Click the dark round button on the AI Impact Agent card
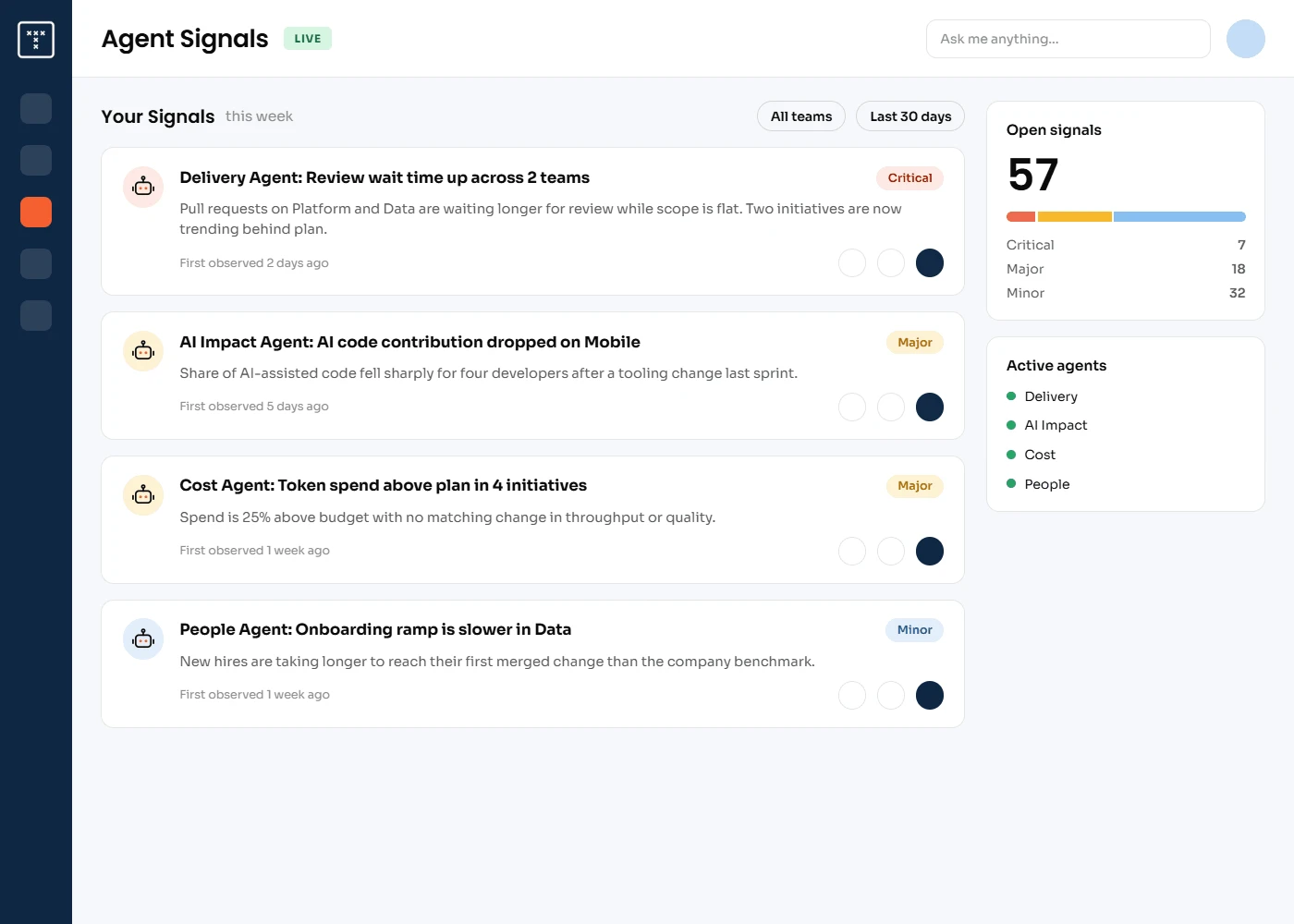This screenshot has height=924, width=1294. (930, 407)
